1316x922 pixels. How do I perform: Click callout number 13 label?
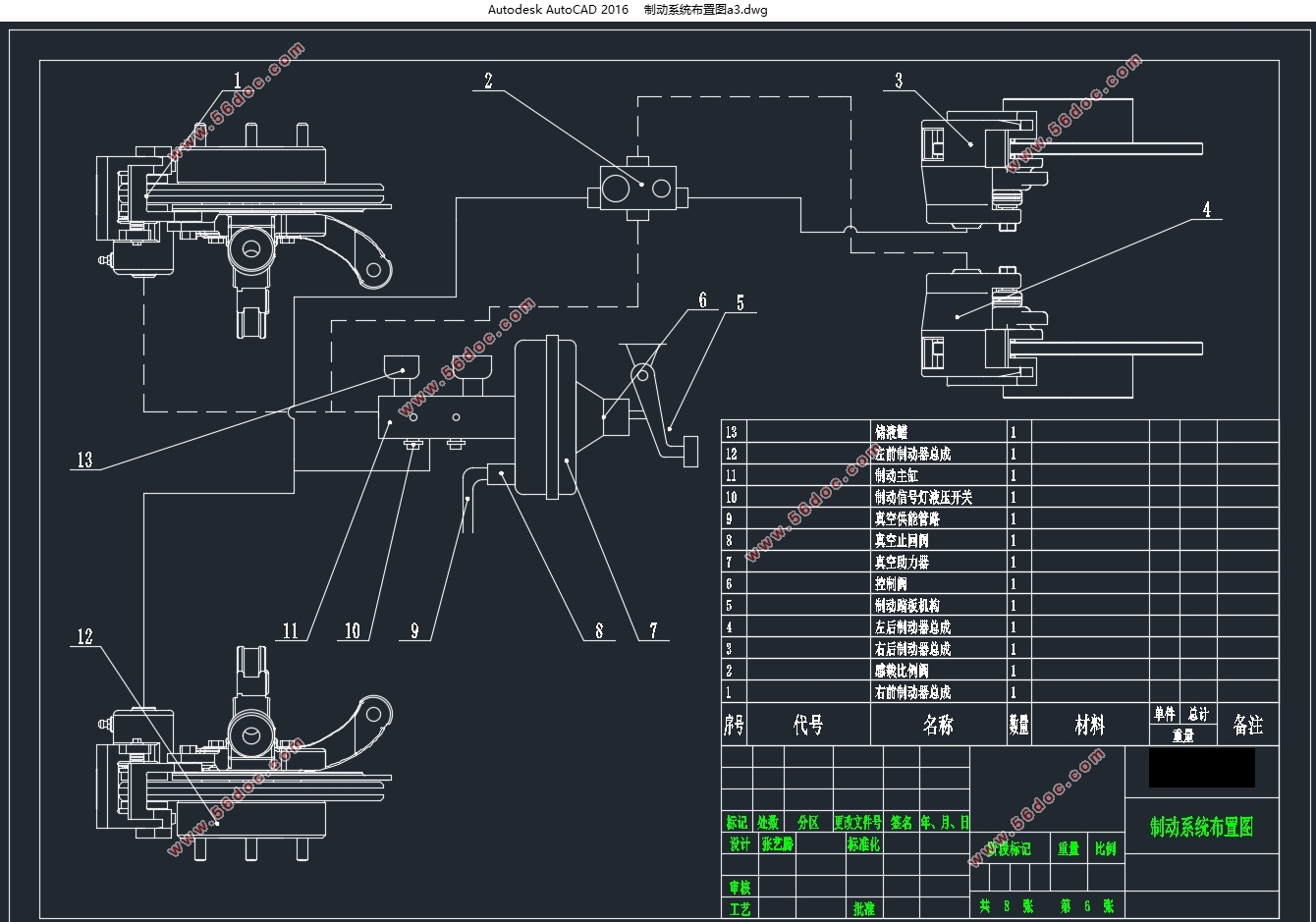(x=84, y=460)
